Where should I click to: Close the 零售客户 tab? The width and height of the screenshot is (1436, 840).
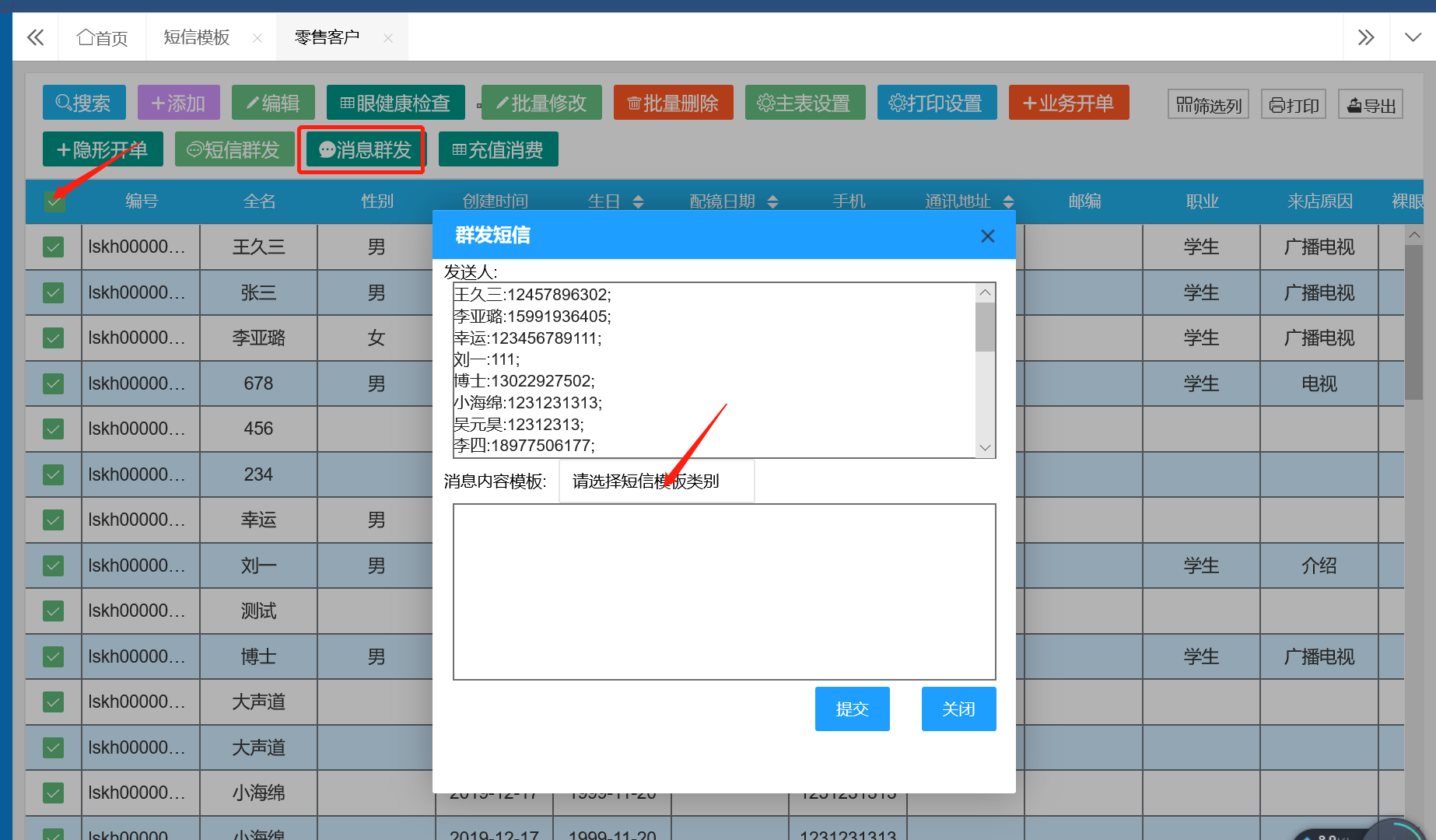coord(388,37)
